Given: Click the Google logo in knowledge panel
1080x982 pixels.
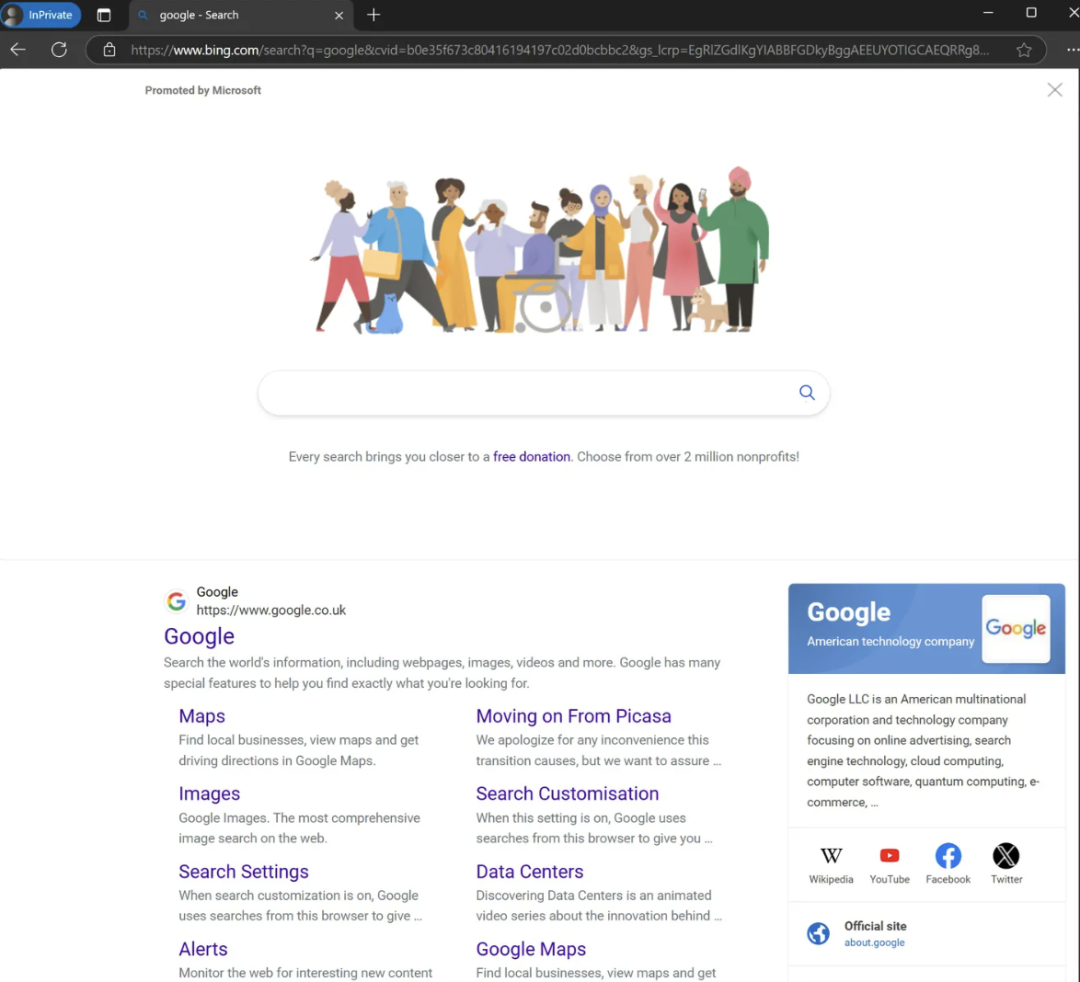Looking at the screenshot, I should pos(1015,629).
